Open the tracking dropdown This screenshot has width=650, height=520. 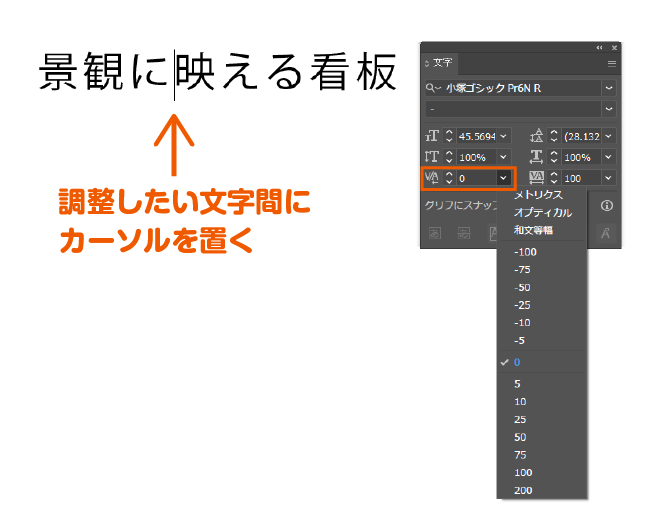click(609, 178)
